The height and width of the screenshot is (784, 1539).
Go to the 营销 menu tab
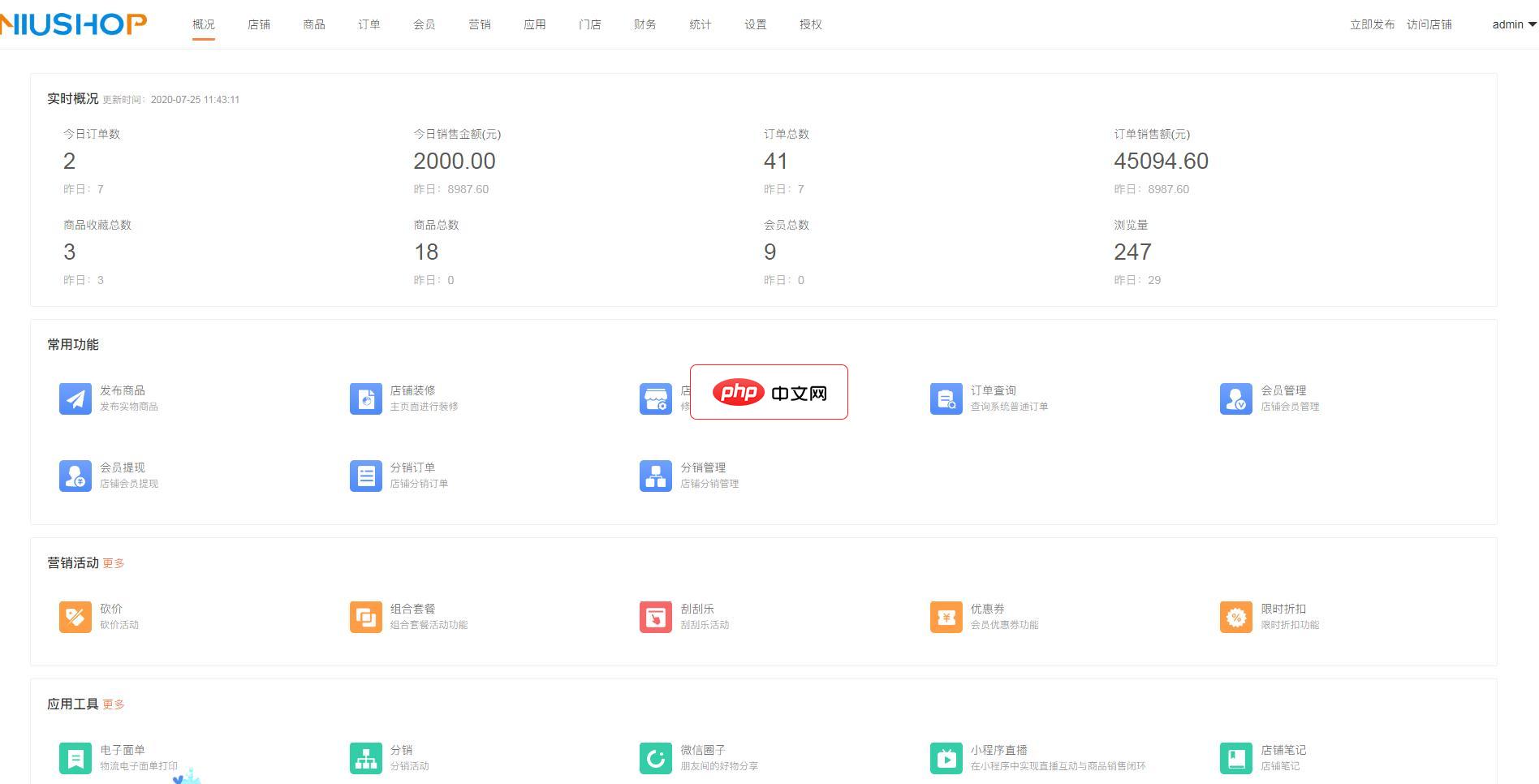click(480, 24)
